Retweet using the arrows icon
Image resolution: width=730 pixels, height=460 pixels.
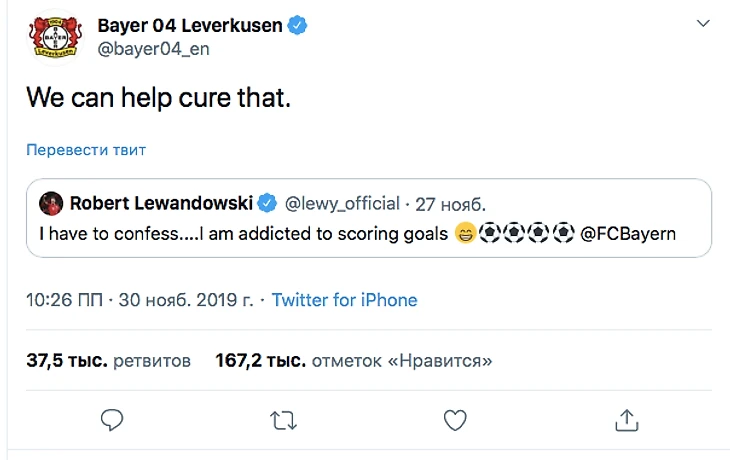click(284, 420)
